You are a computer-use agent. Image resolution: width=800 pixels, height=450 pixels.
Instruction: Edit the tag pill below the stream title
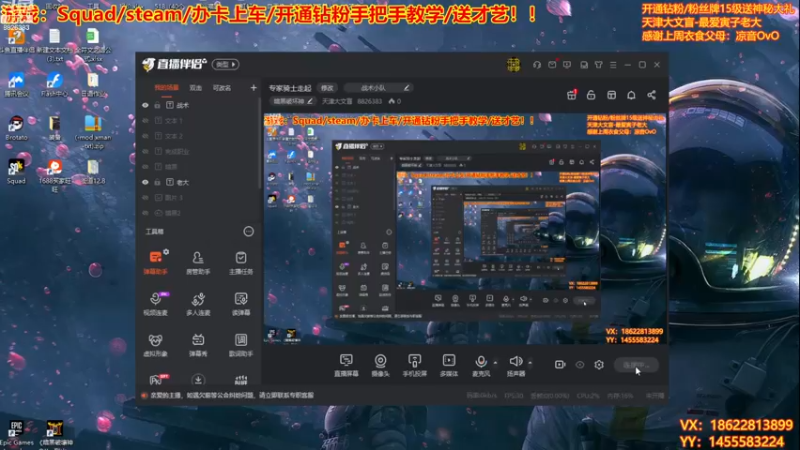click(293, 101)
